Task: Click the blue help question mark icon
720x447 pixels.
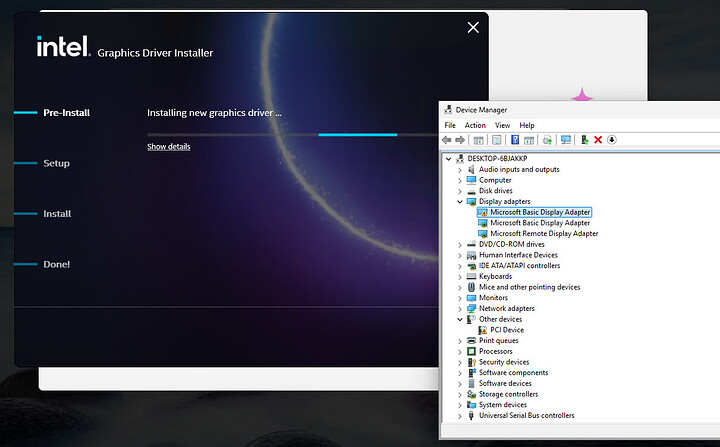Action: [515, 140]
